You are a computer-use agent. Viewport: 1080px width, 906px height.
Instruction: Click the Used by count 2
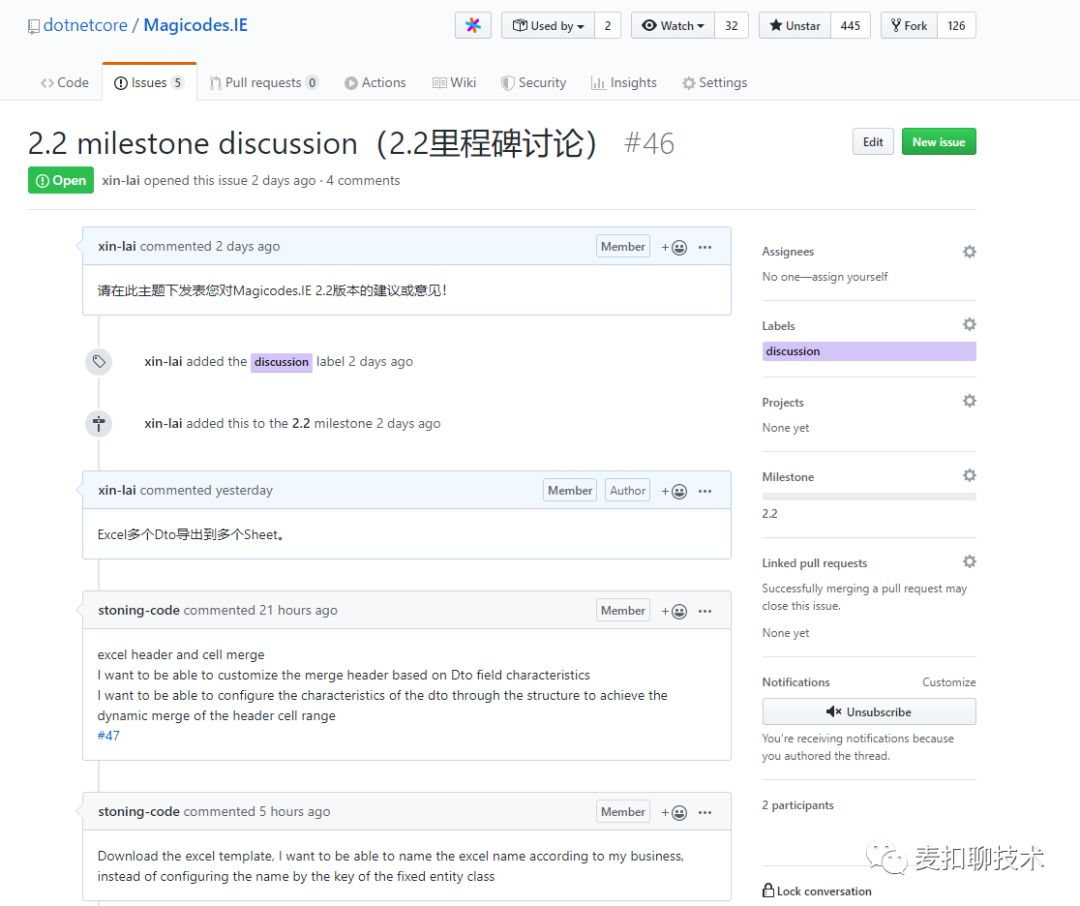tap(608, 25)
